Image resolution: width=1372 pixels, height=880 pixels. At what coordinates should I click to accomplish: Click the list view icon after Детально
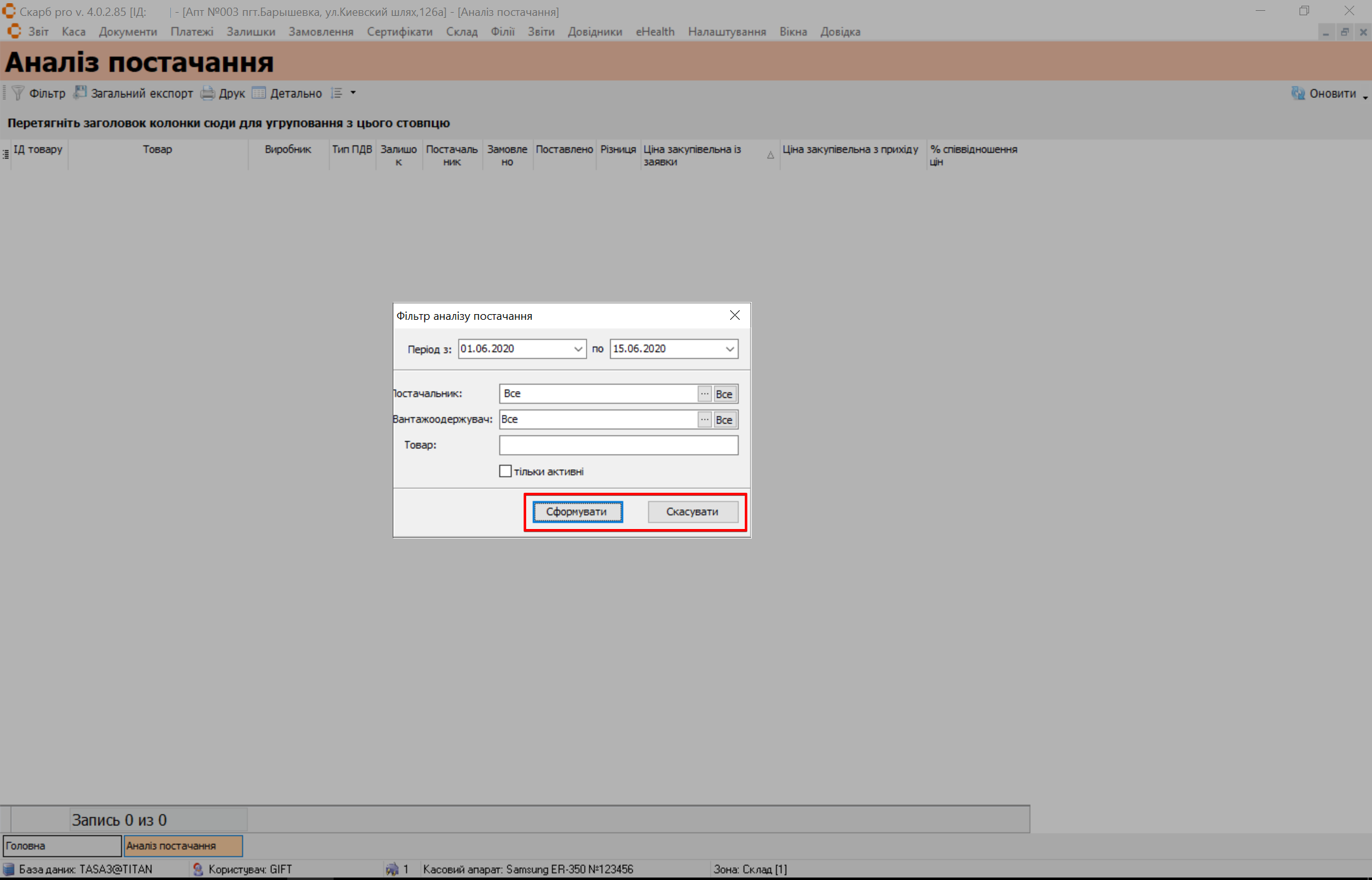pos(337,93)
